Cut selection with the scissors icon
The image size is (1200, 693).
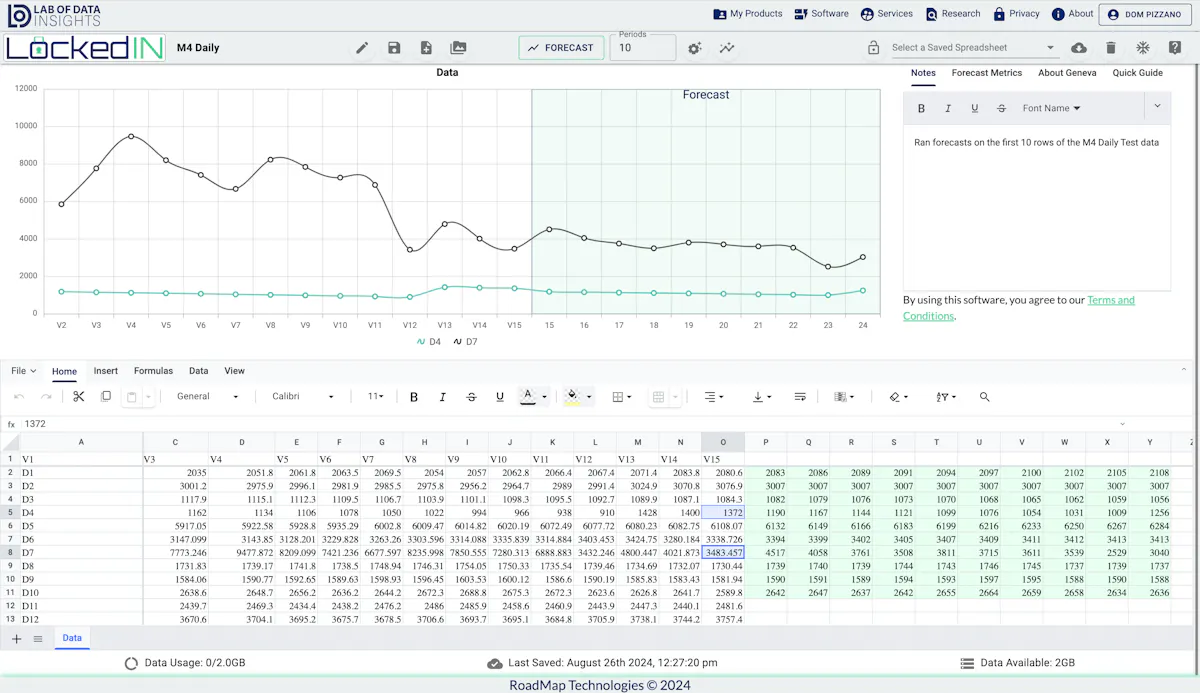pos(79,397)
